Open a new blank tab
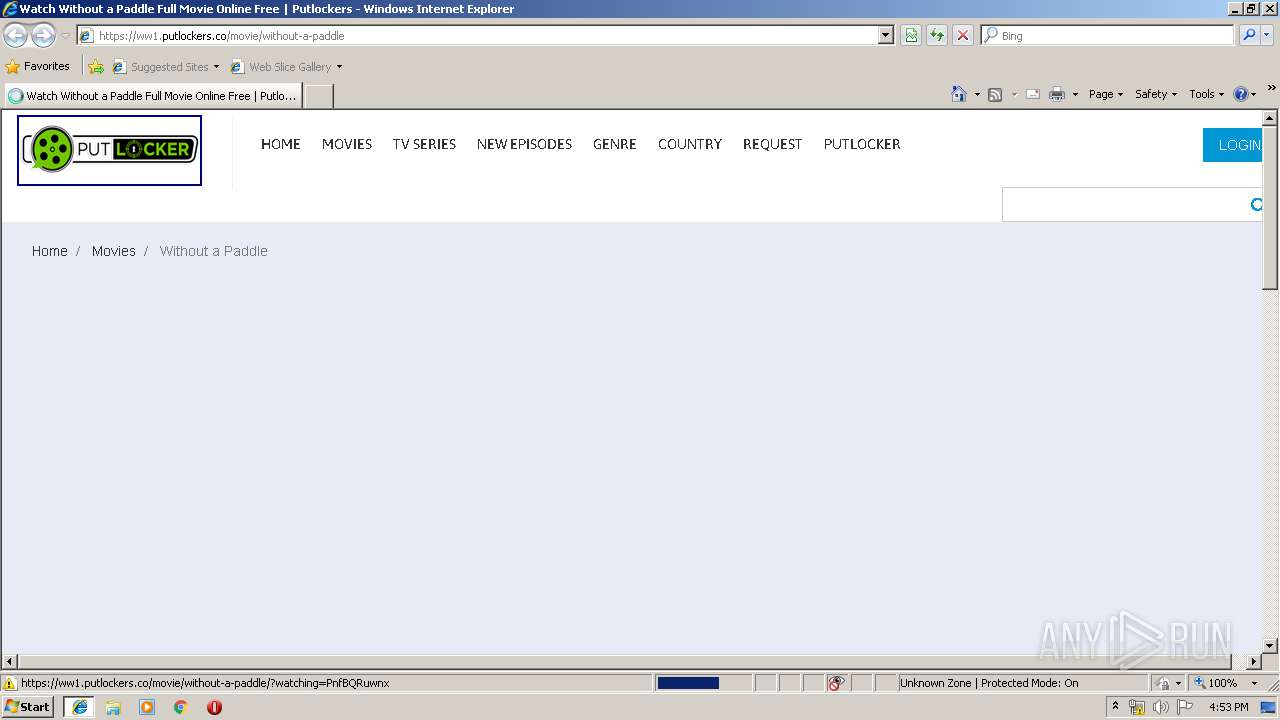This screenshot has width=1280, height=720. click(x=318, y=96)
